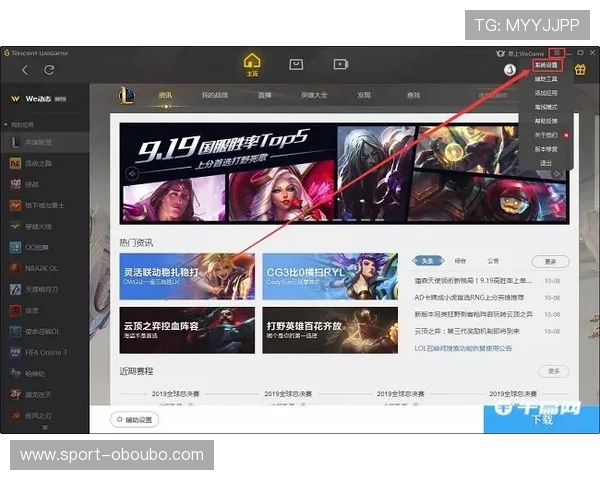600x480 pixels.
Task: Choose 辅助工具 from the dropdown menu
Action: click(x=546, y=79)
